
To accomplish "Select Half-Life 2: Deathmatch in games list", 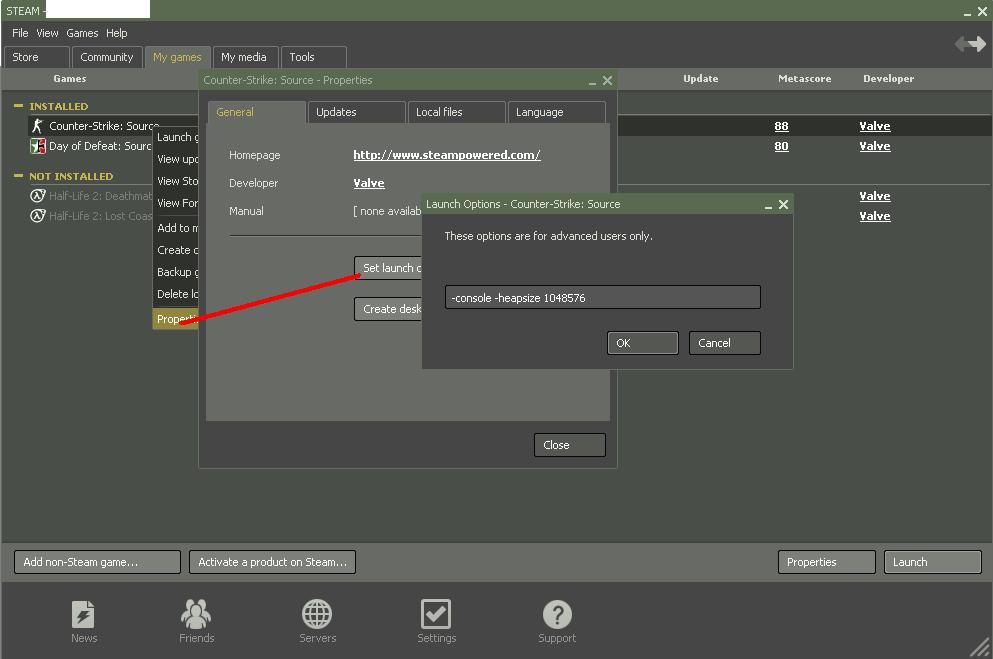I will pos(101,196).
